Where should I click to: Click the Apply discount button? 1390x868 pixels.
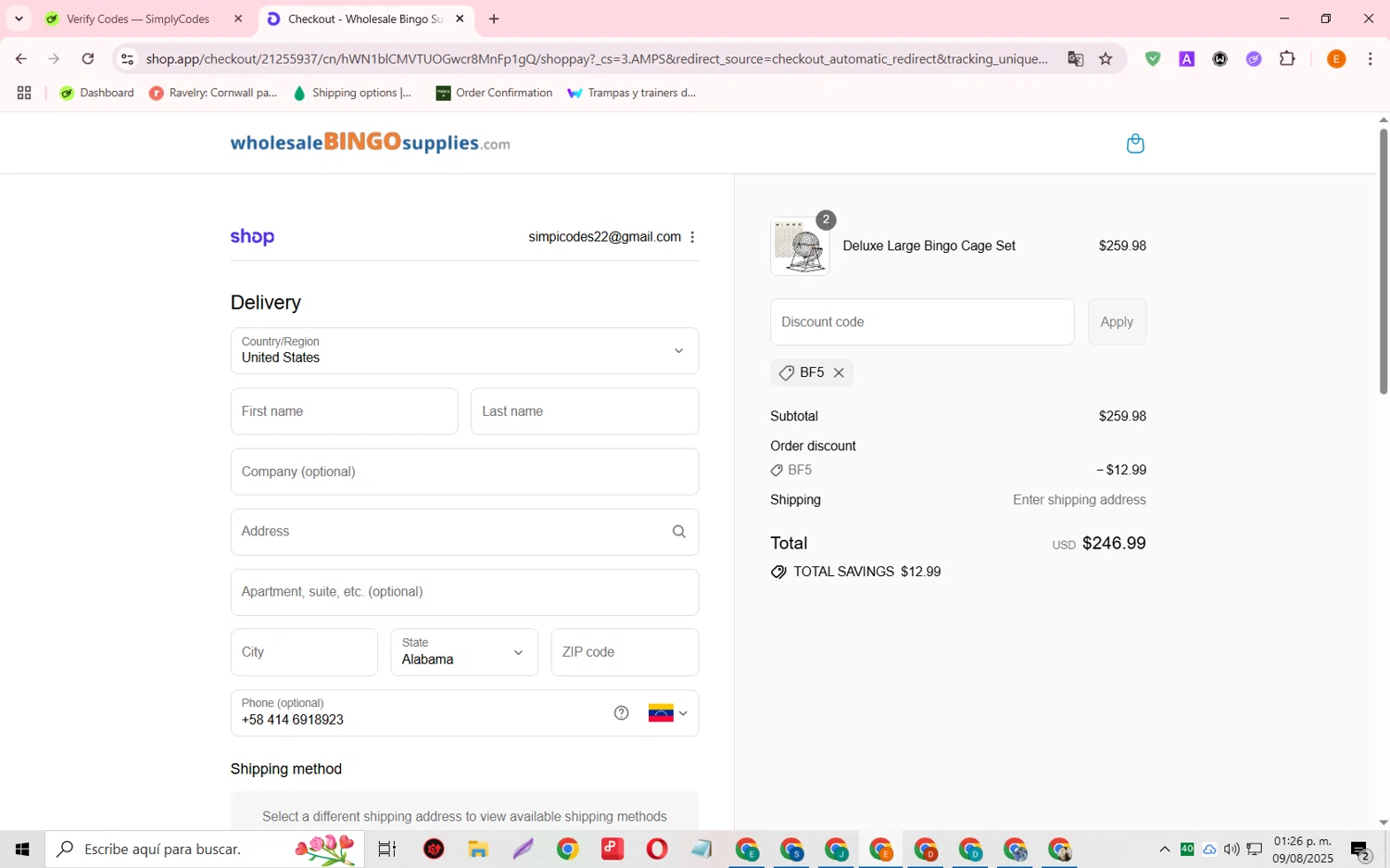(x=1117, y=321)
